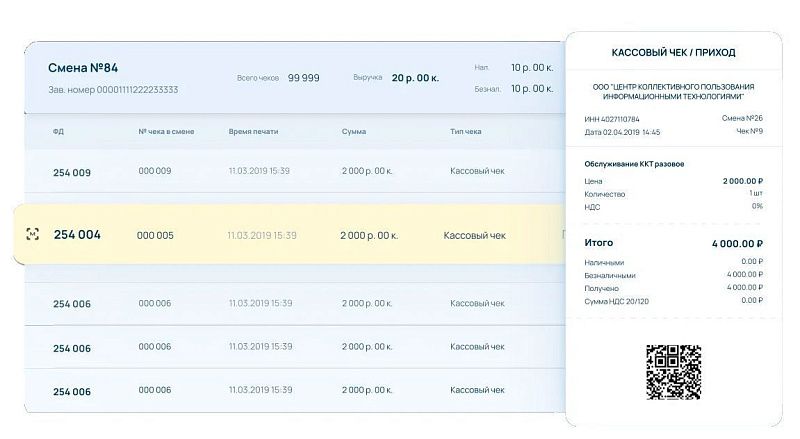Screen dimensions: 800x439
Task: Click the Время печати column header
Action: click(x=254, y=132)
